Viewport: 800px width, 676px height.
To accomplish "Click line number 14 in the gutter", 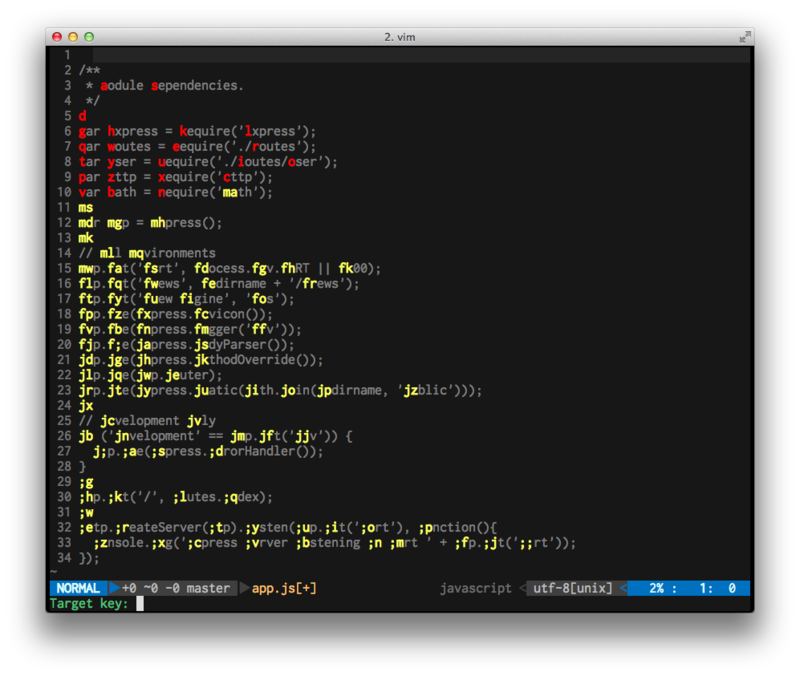I will click(x=64, y=253).
